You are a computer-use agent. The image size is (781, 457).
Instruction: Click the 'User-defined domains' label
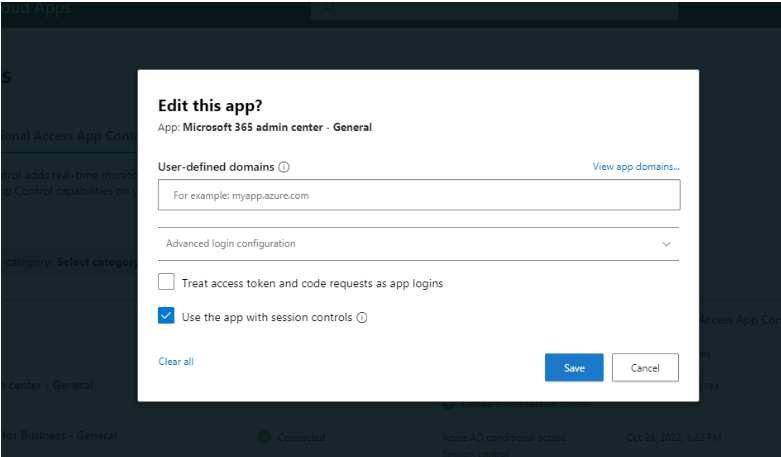[216, 167]
